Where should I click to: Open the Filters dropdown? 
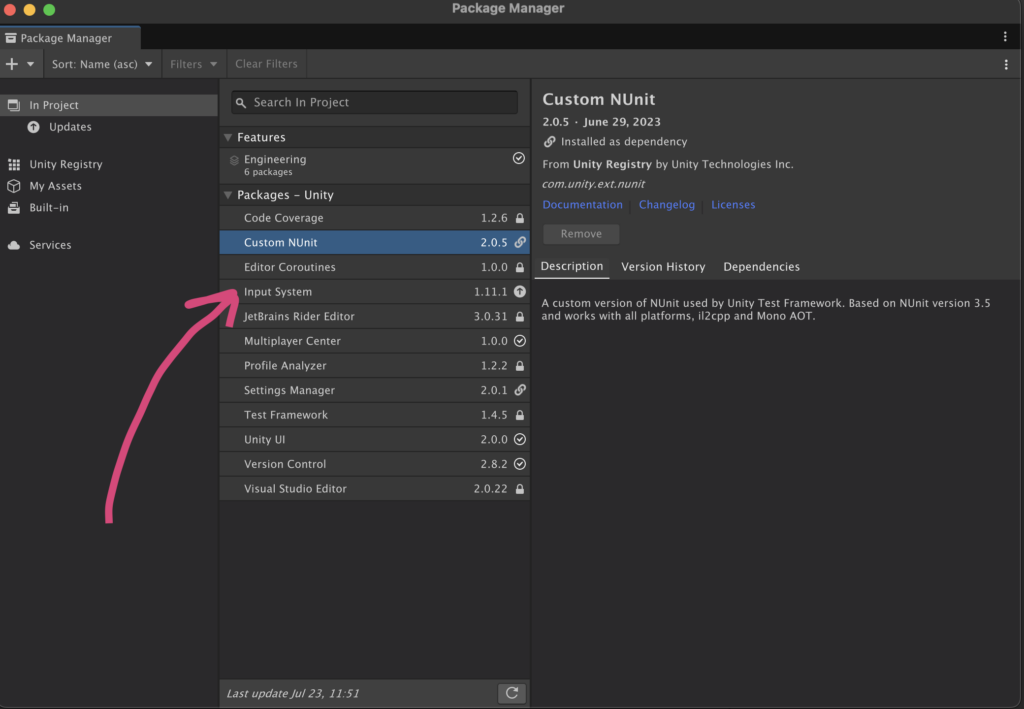[x=193, y=64]
